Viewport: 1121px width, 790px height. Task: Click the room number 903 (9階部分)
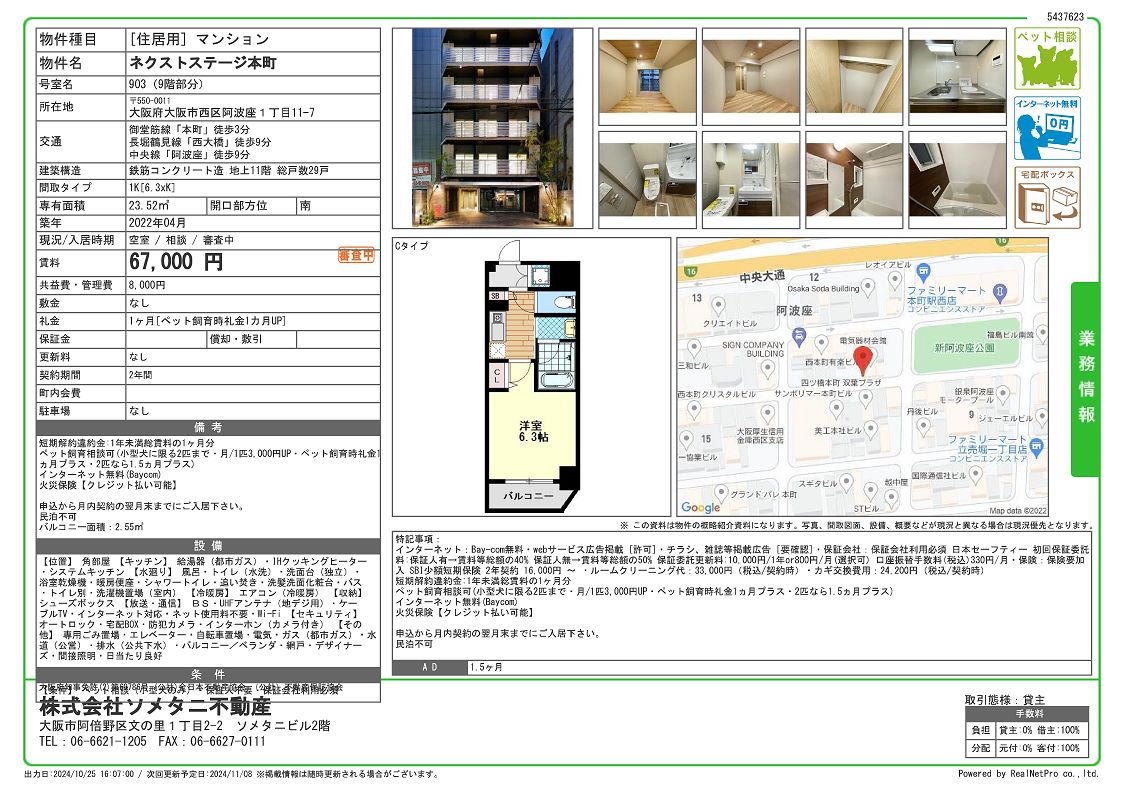166,84
